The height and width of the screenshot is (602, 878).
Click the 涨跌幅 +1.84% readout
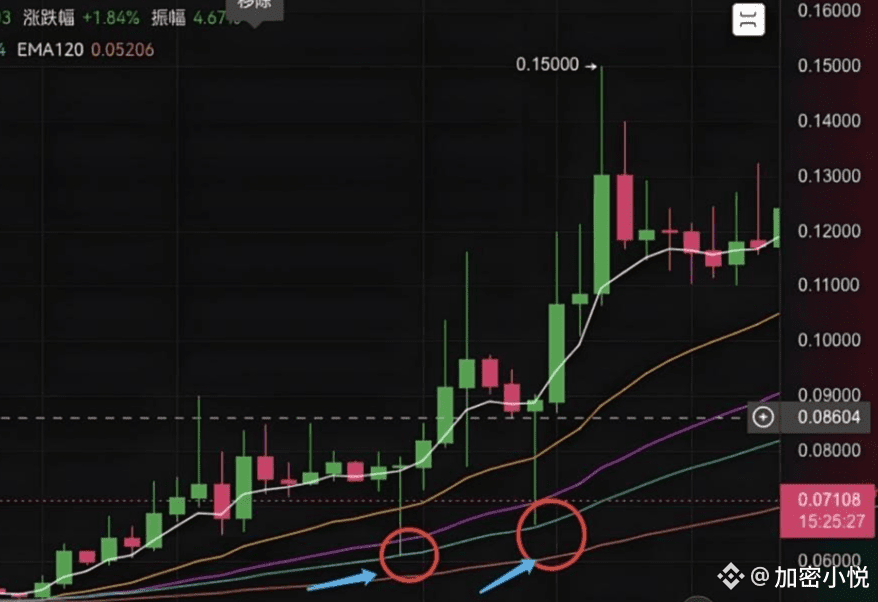[81, 18]
